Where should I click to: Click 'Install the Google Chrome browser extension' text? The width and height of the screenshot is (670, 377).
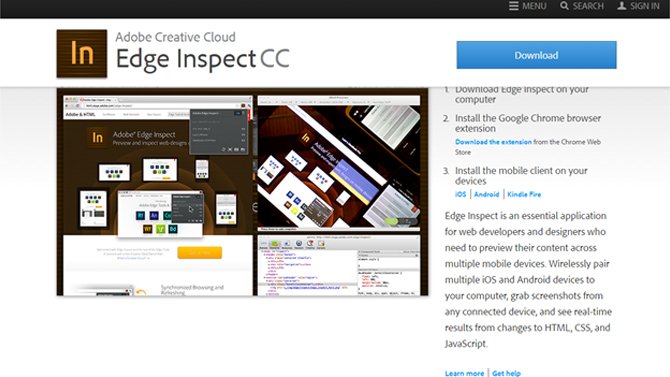528,123
